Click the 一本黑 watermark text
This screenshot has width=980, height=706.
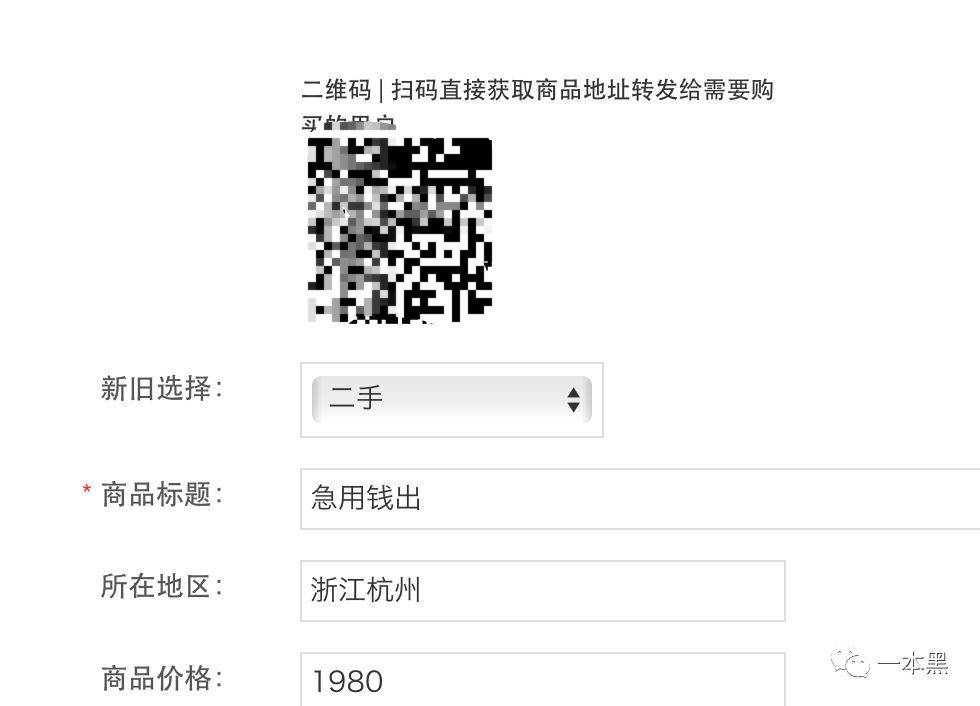[x=913, y=664]
